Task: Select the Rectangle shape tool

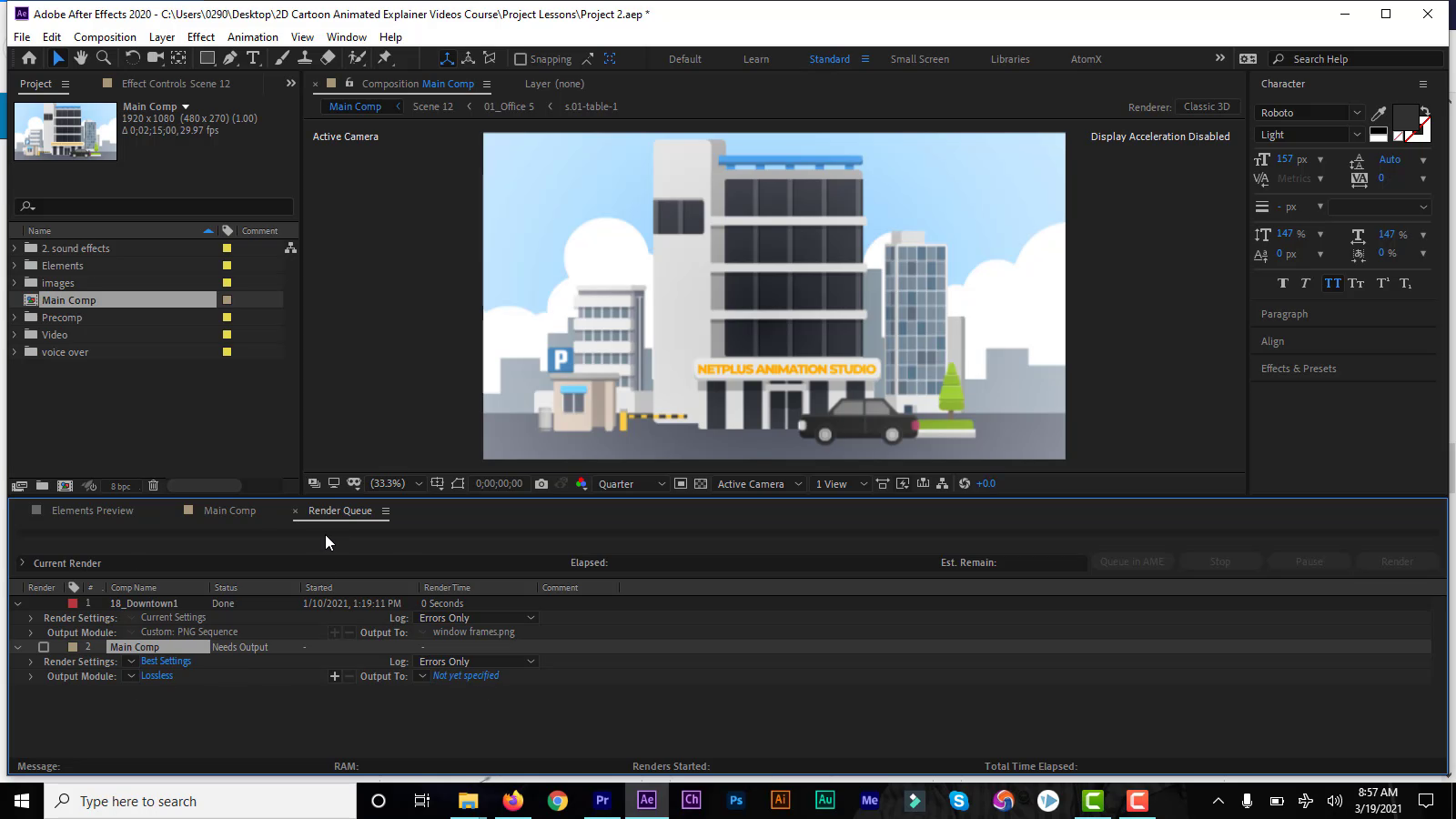Action: click(207, 58)
